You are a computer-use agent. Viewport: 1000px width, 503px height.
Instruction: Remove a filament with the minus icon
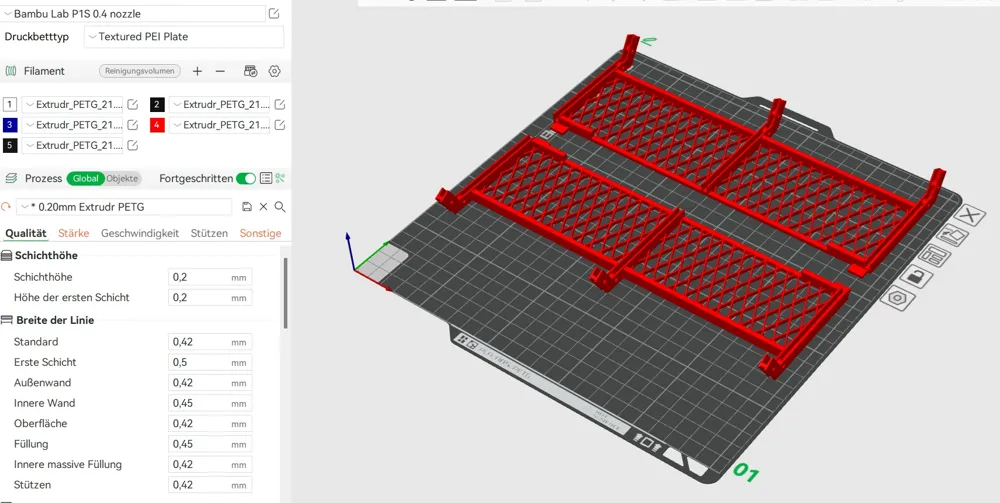pos(220,71)
